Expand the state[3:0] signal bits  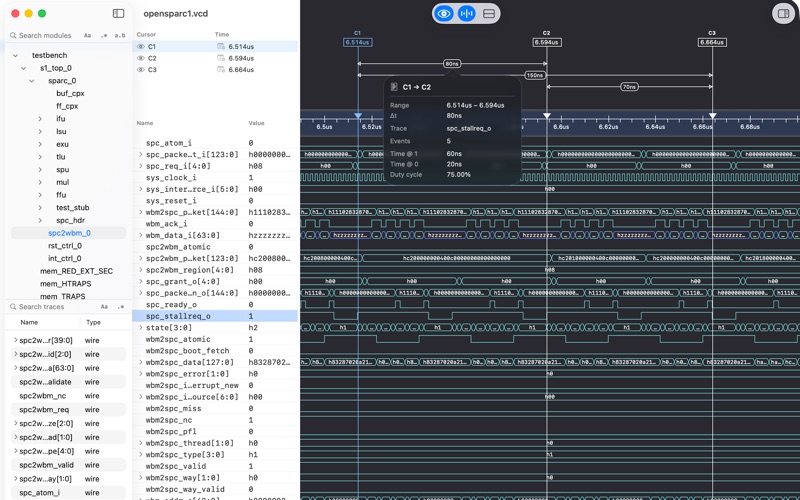pyautogui.click(x=140, y=328)
